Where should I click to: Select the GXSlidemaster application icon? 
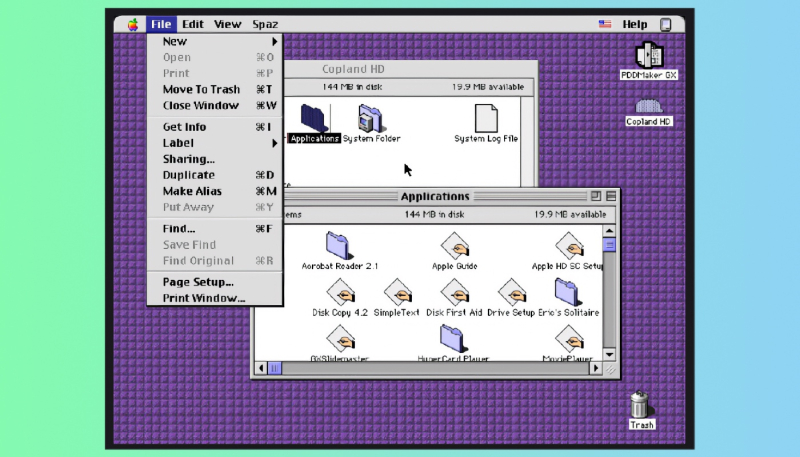coord(340,338)
